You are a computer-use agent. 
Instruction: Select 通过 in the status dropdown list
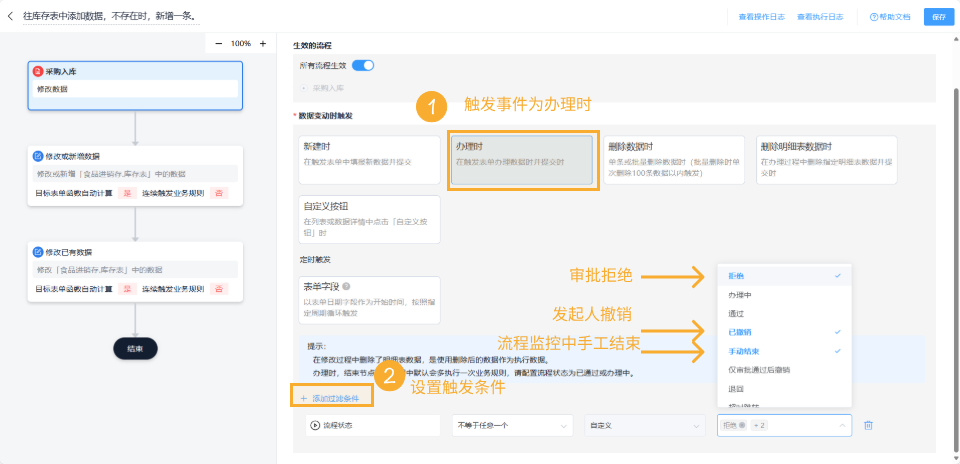point(784,313)
